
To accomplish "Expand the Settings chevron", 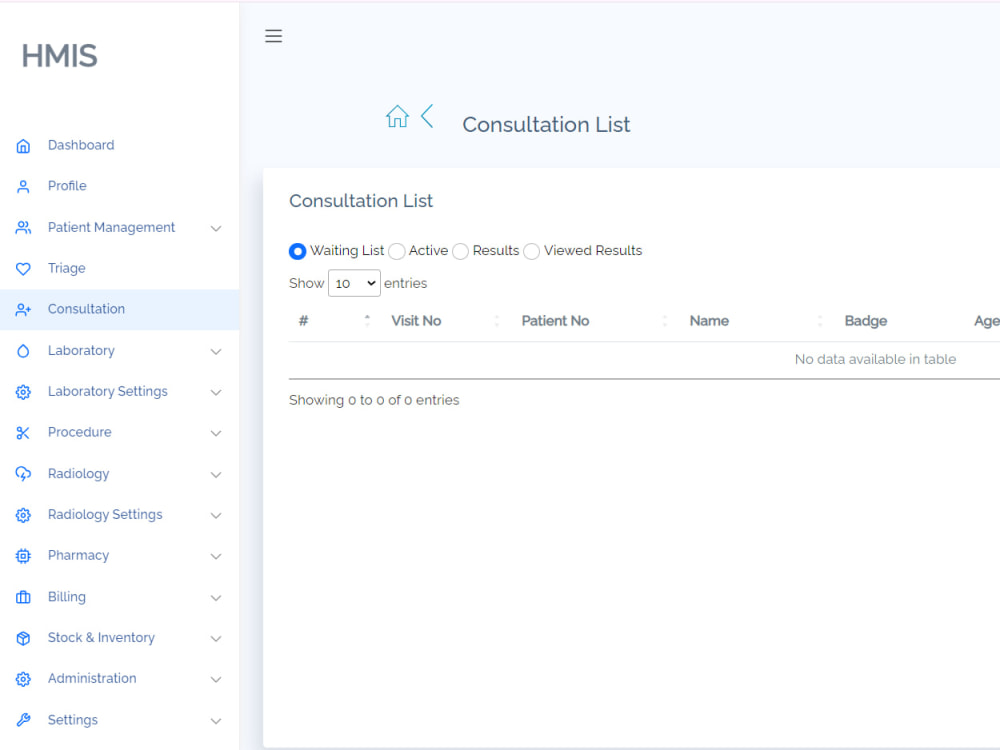I will click(216, 721).
